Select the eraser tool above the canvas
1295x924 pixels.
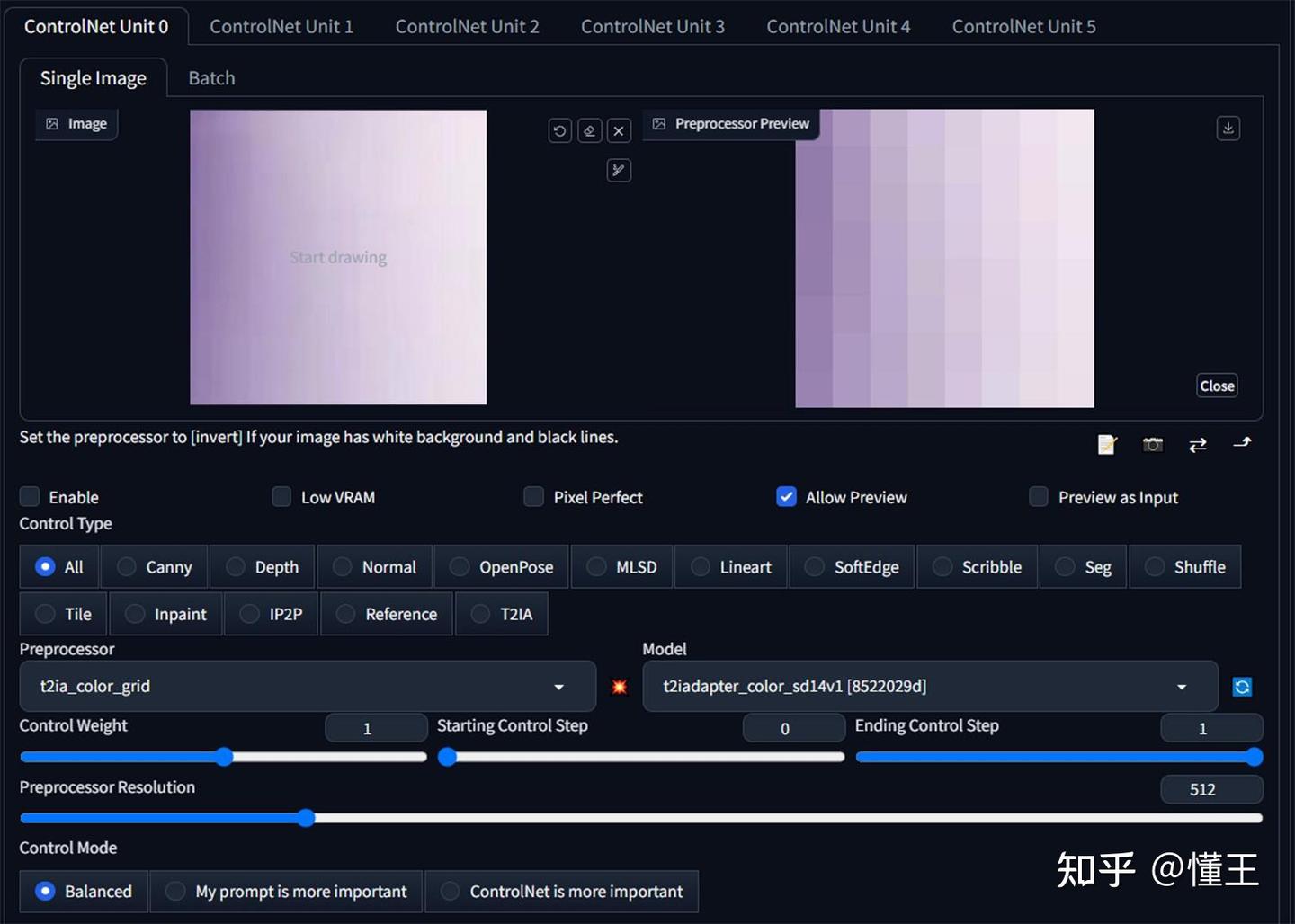tap(589, 130)
